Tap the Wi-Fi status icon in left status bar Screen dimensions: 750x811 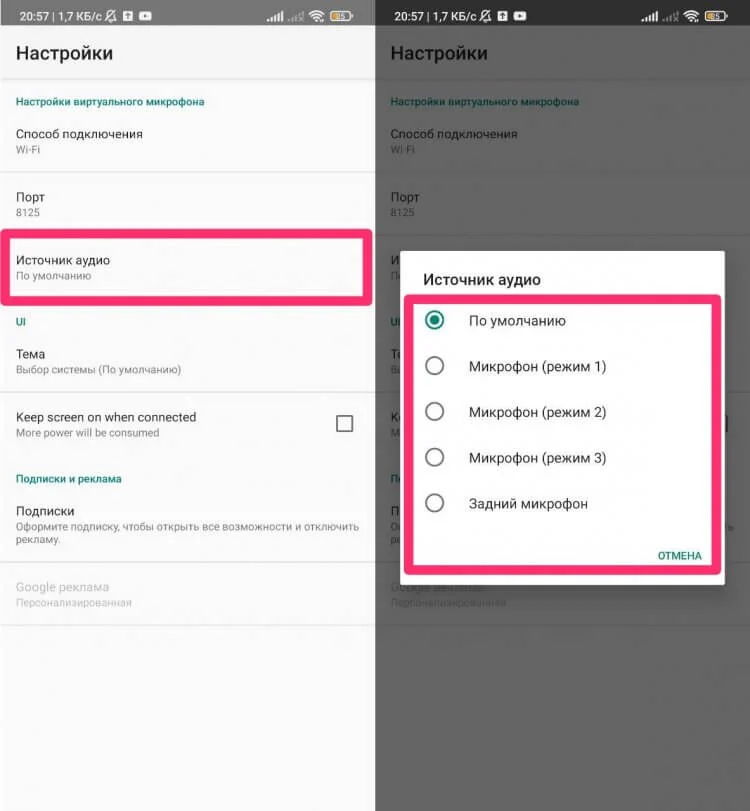(x=316, y=16)
